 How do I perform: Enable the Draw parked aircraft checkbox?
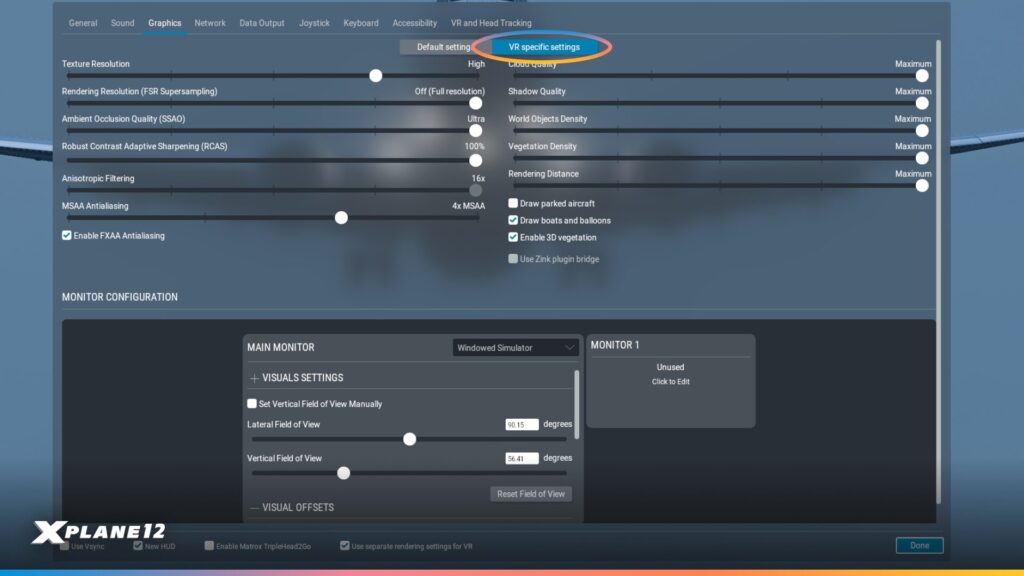(513, 202)
